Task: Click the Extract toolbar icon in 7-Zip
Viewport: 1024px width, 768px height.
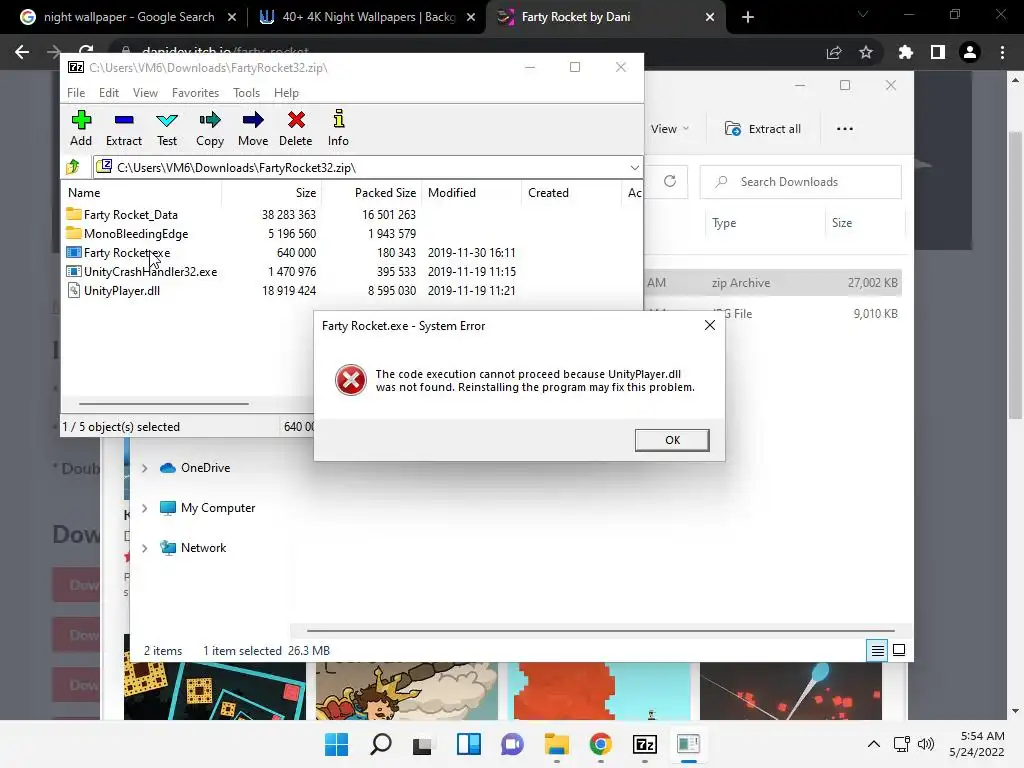Action: 123,128
